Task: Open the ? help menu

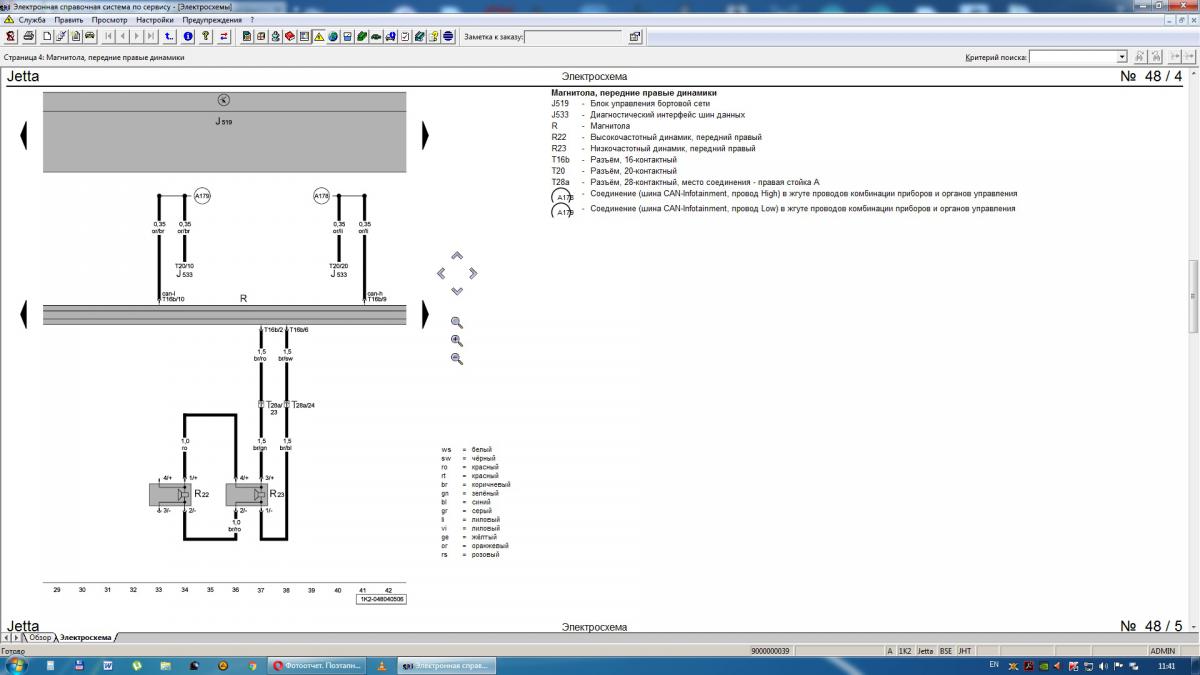Action: click(x=251, y=19)
